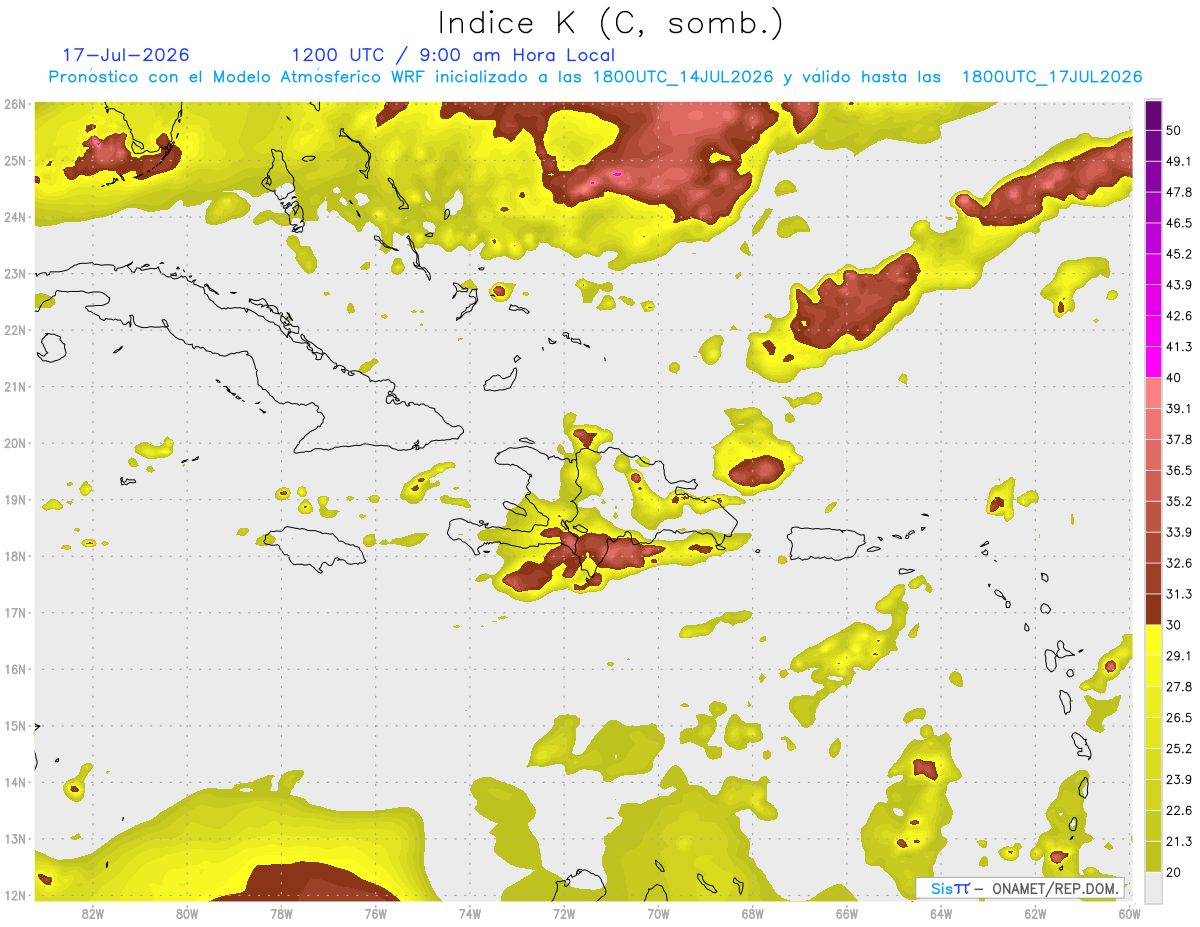
Task: Click the latitude label "12N"
Action: coord(14,895)
